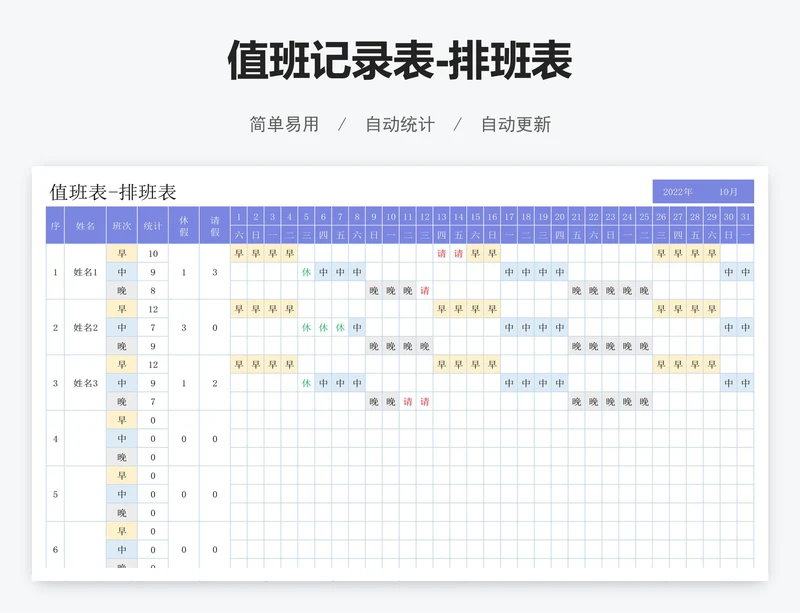Click date header 20
Screen dimensions: 800x613
pyautogui.click(x=560, y=216)
